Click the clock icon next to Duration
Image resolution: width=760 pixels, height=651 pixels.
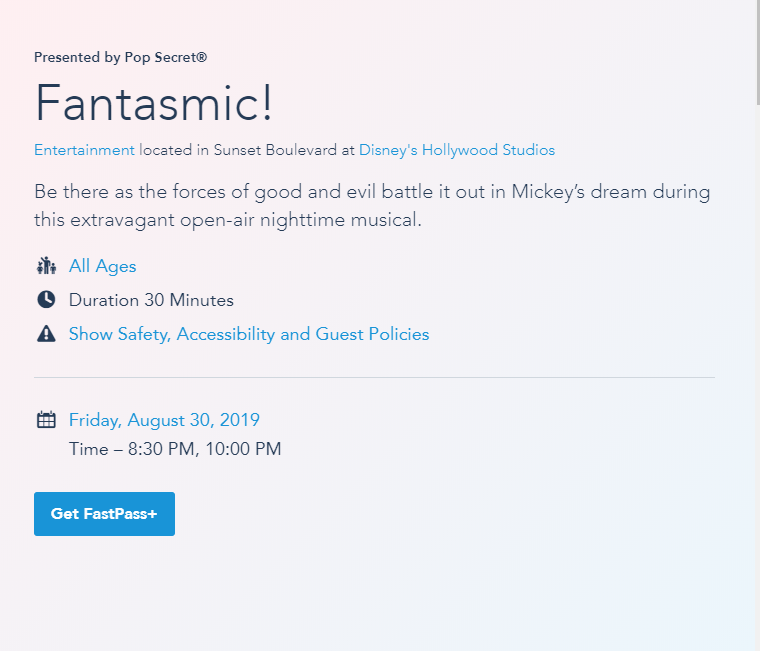(46, 300)
